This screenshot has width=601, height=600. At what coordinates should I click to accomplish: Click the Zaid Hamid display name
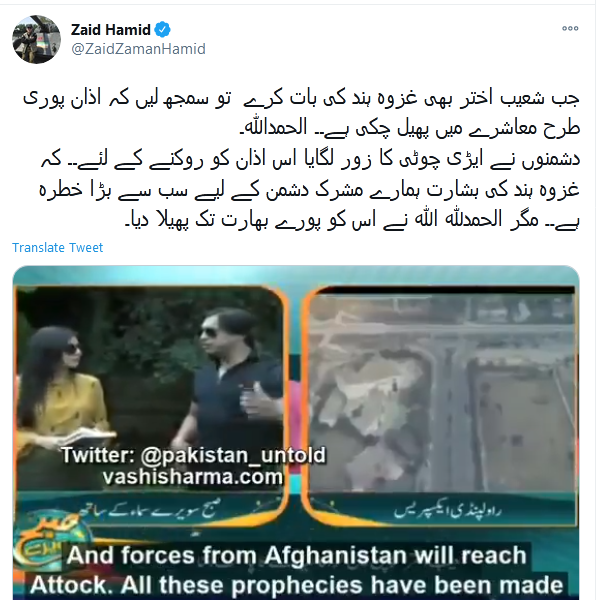click(111, 30)
